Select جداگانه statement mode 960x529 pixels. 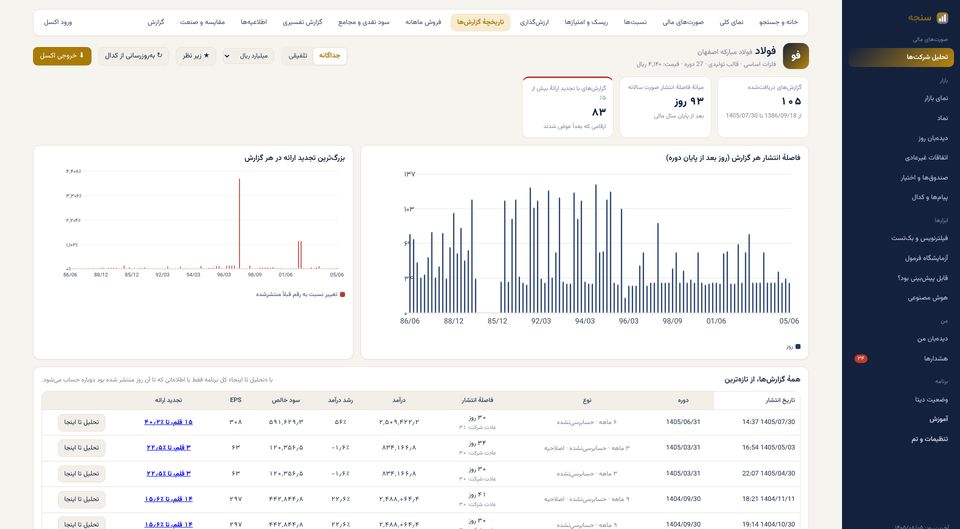click(329, 56)
